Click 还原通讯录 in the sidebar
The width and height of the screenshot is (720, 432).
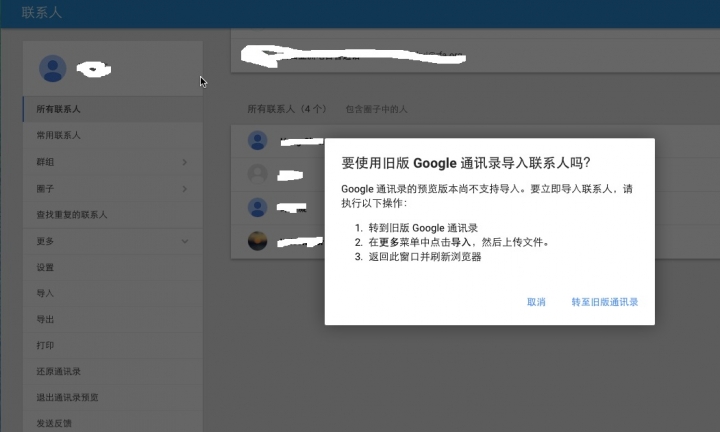[x=113, y=371]
